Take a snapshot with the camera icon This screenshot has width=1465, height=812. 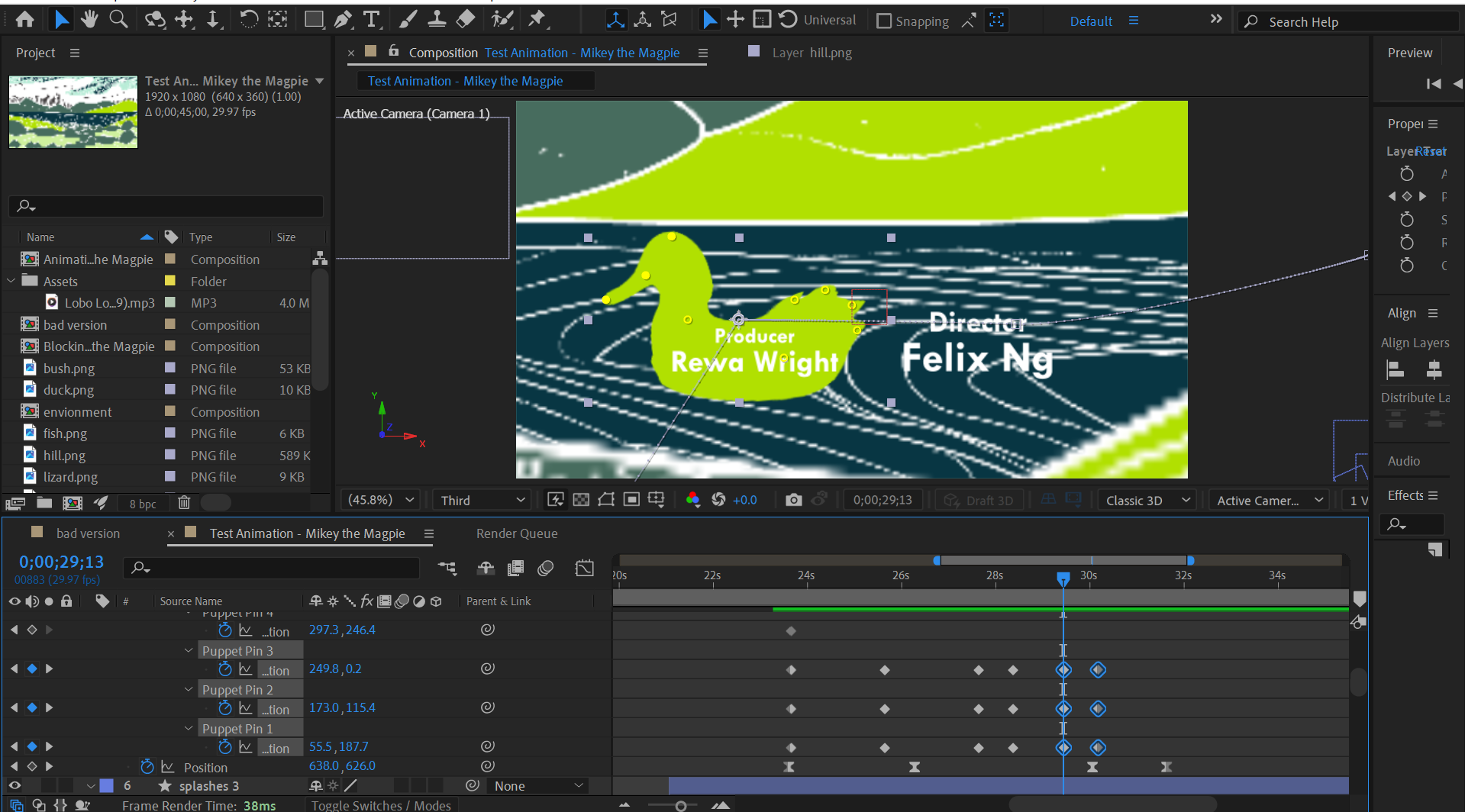794,500
